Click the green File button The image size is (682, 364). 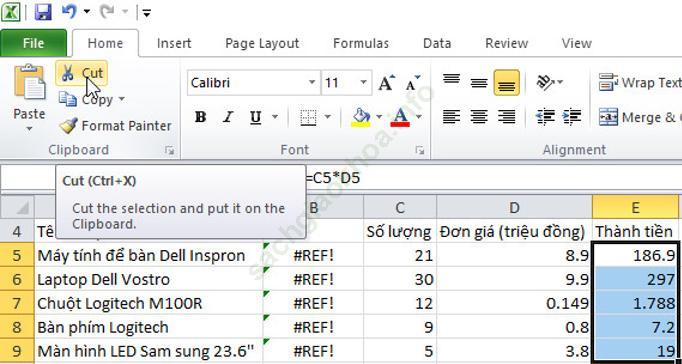click(x=33, y=43)
